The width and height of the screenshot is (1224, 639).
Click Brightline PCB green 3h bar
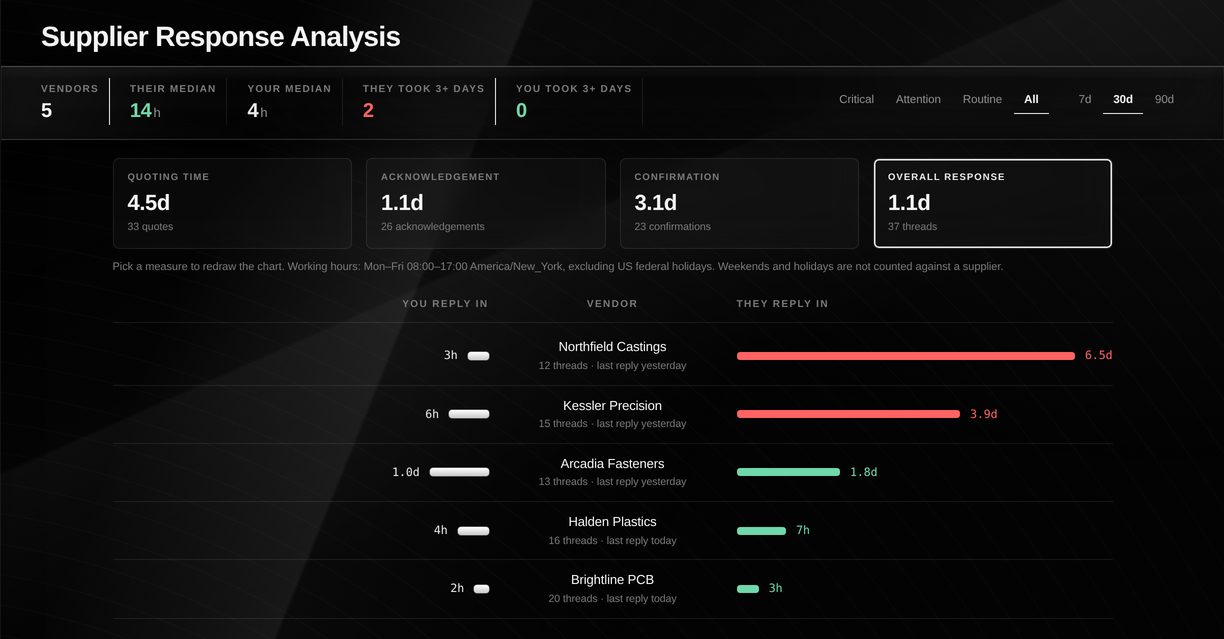click(x=748, y=589)
